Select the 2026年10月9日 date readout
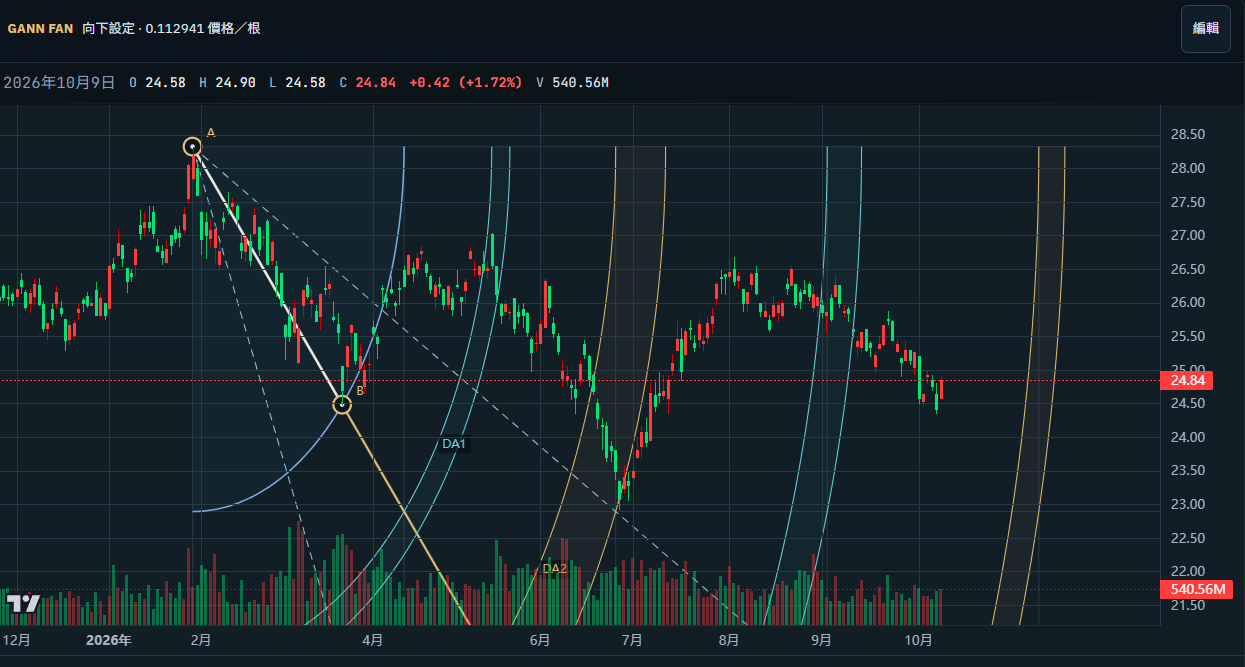1245x667 pixels. (x=59, y=82)
